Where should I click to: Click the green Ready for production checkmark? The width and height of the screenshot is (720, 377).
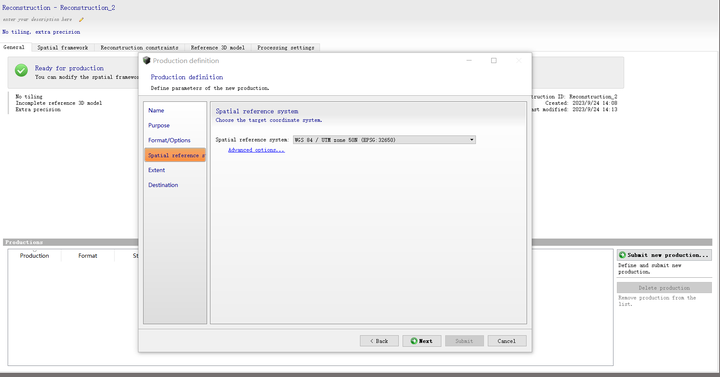click(21, 70)
